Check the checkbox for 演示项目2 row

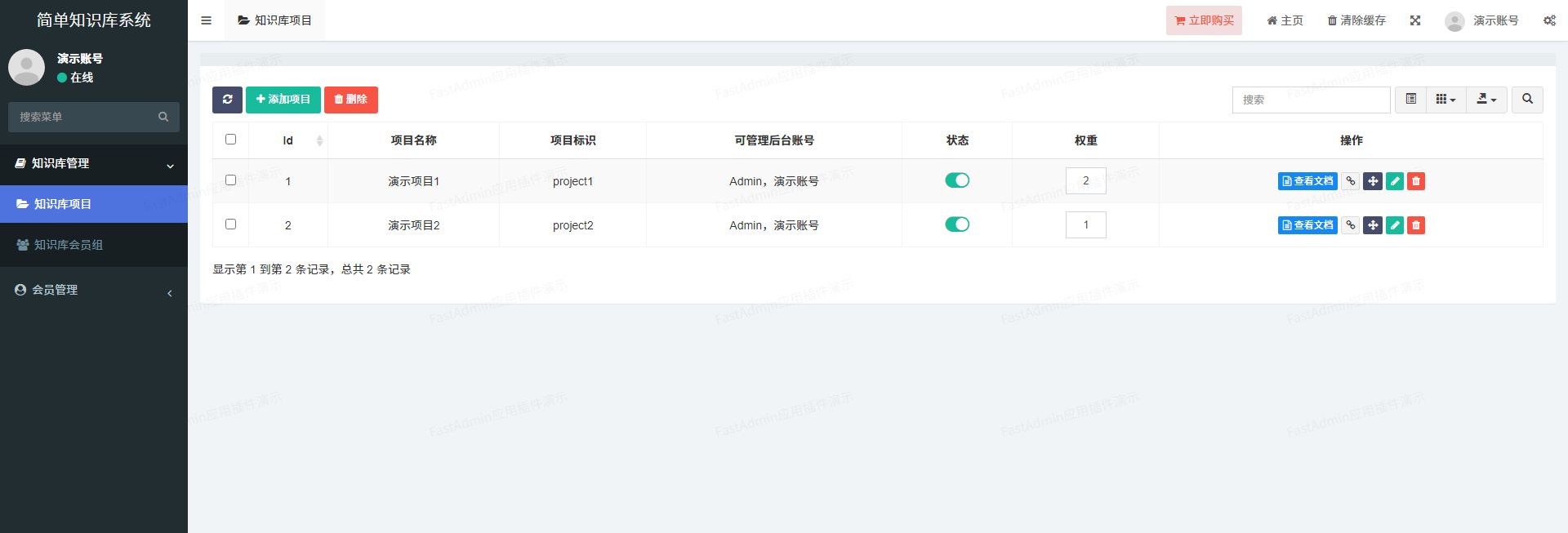[x=230, y=224]
